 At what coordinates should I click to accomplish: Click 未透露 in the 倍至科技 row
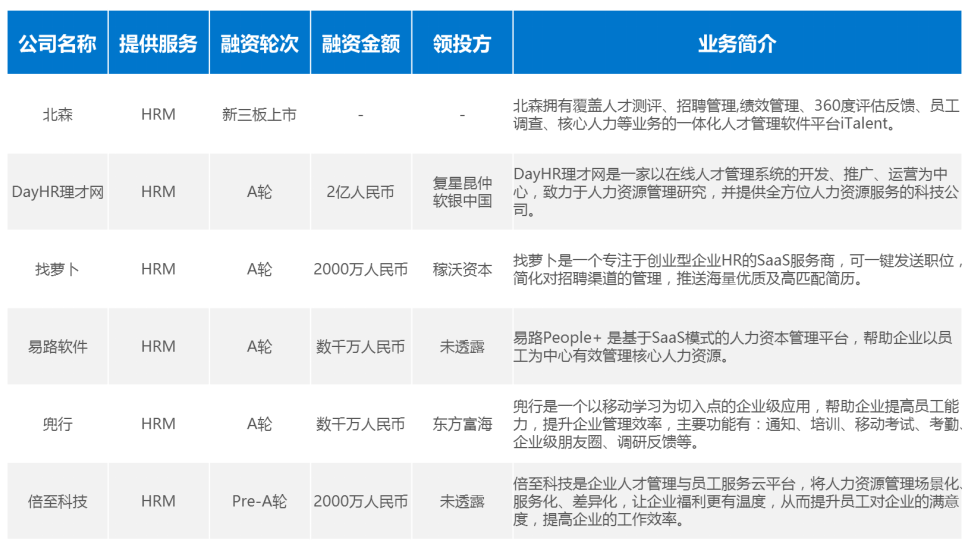462,502
